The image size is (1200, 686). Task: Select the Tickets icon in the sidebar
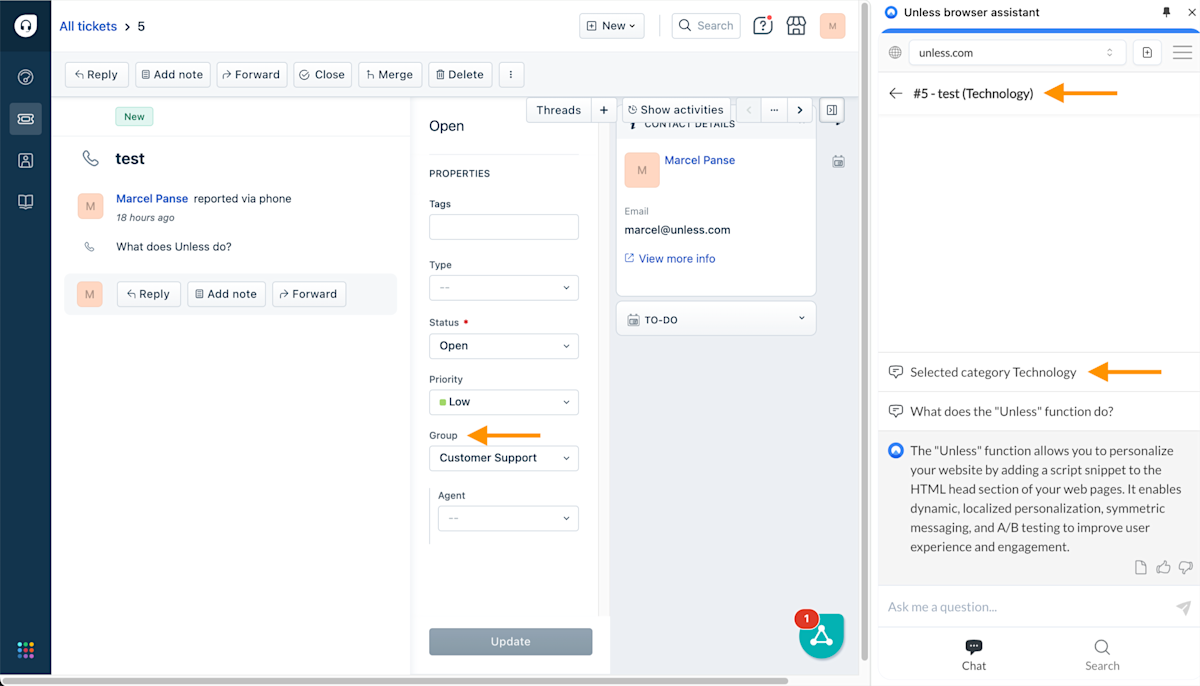click(x=25, y=118)
